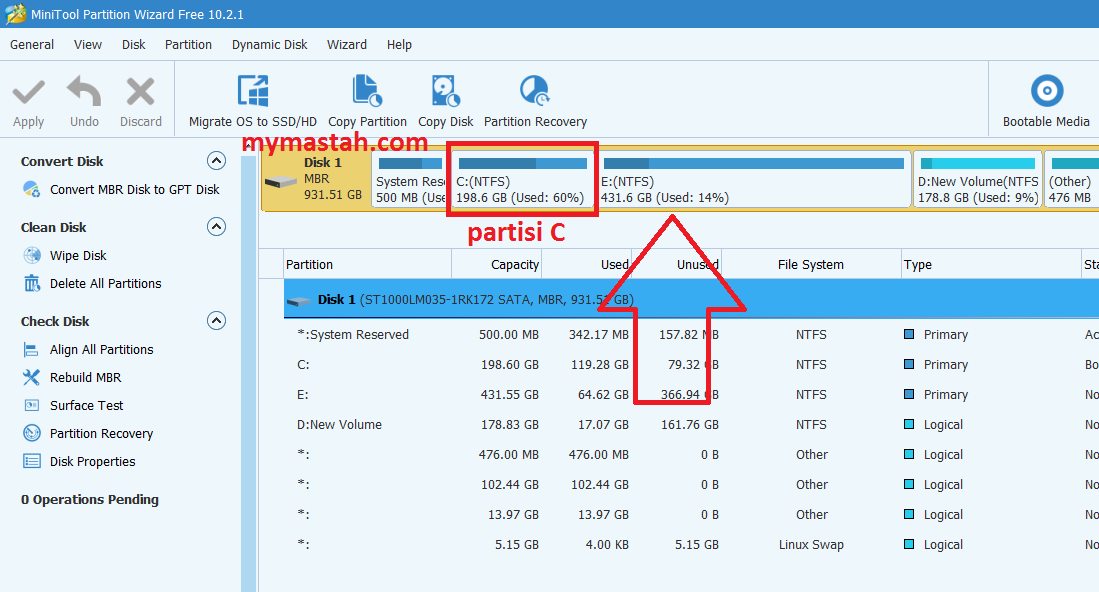This screenshot has width=1099, height=592.
Task: Click the Wipe Disk icon
Action: (32, 255)
